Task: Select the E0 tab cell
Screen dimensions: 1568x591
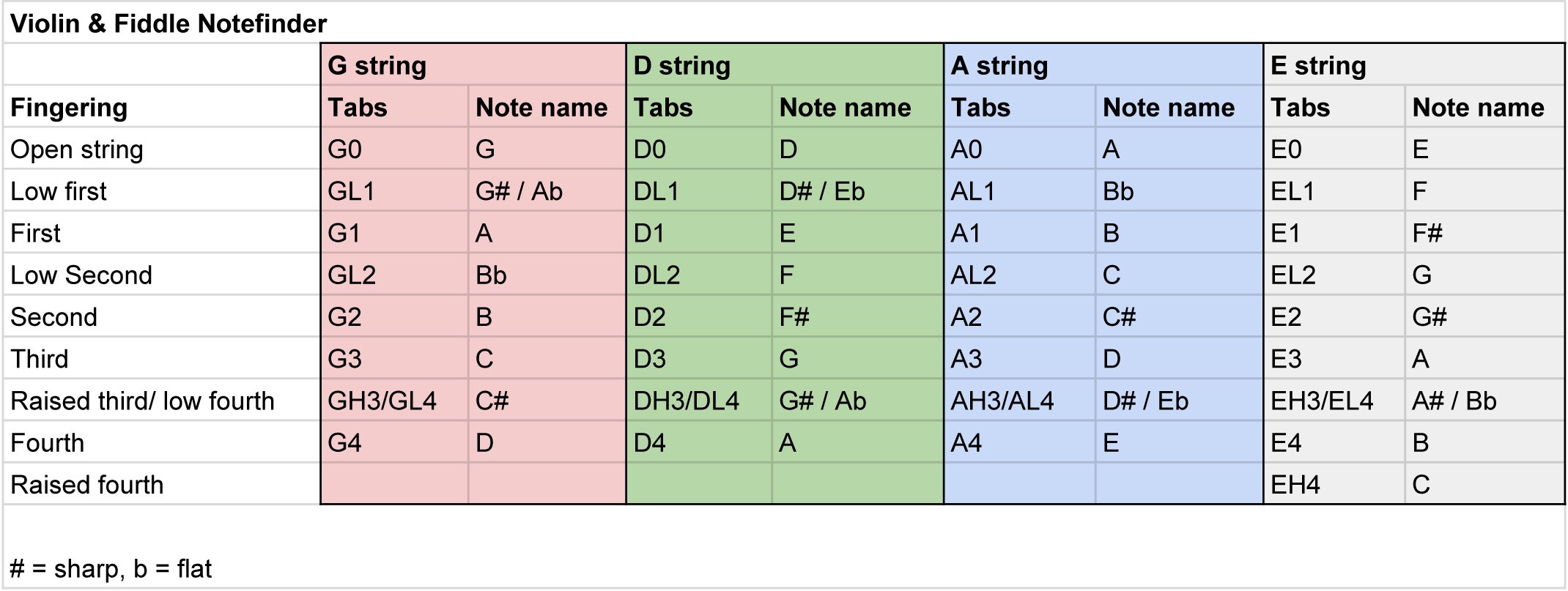Action: (x=1334, y=149)
